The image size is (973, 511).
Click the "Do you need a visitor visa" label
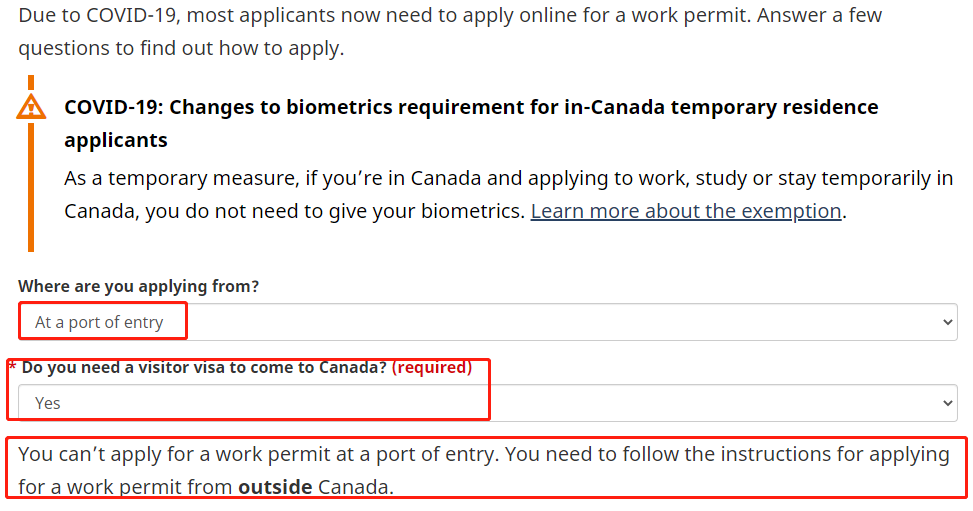coord(203,367)
